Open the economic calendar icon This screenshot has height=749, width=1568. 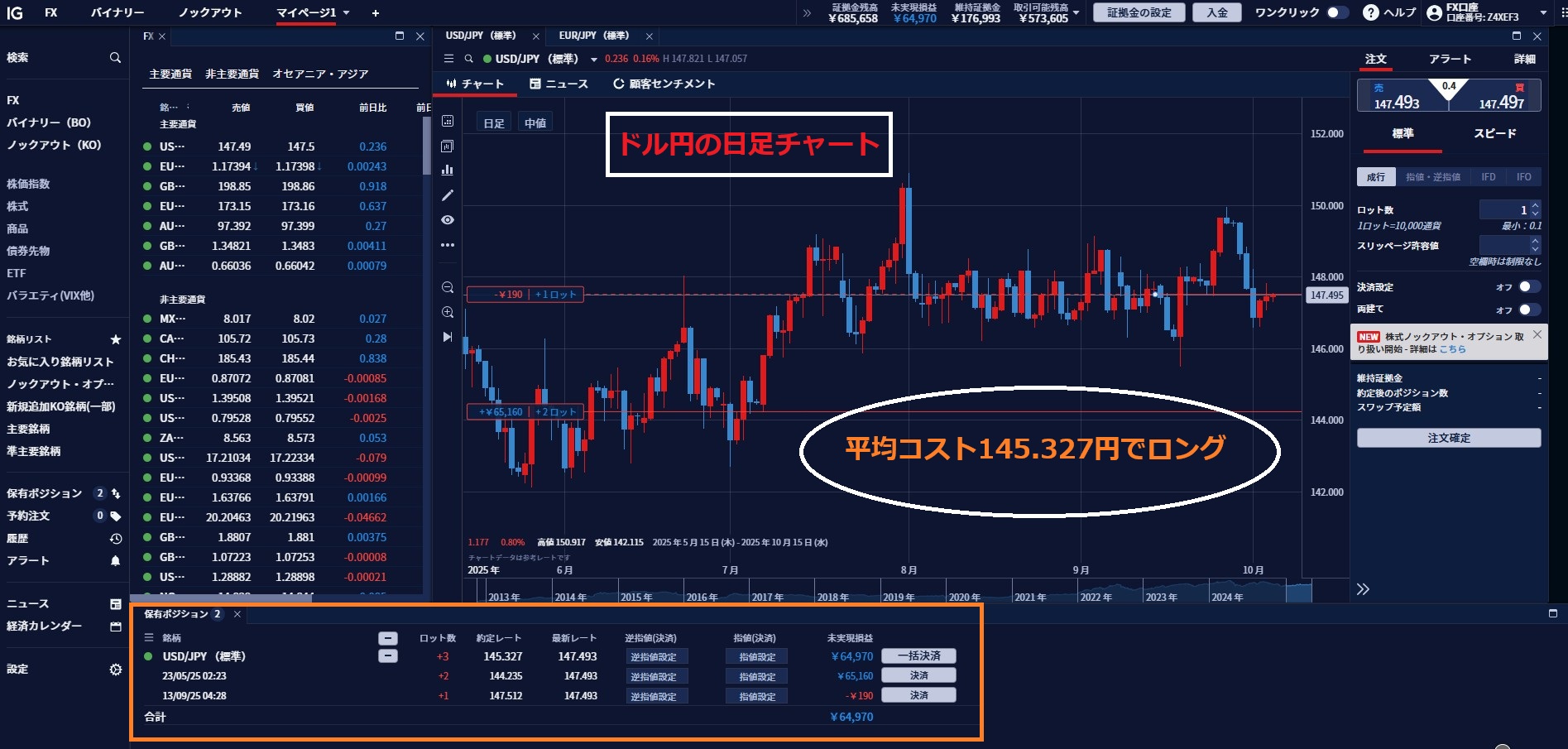click(x=115, y=627)
